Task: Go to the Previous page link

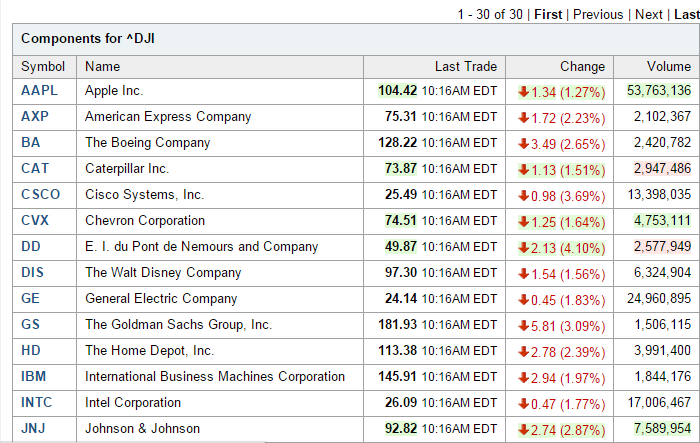Action: [598, 14]
